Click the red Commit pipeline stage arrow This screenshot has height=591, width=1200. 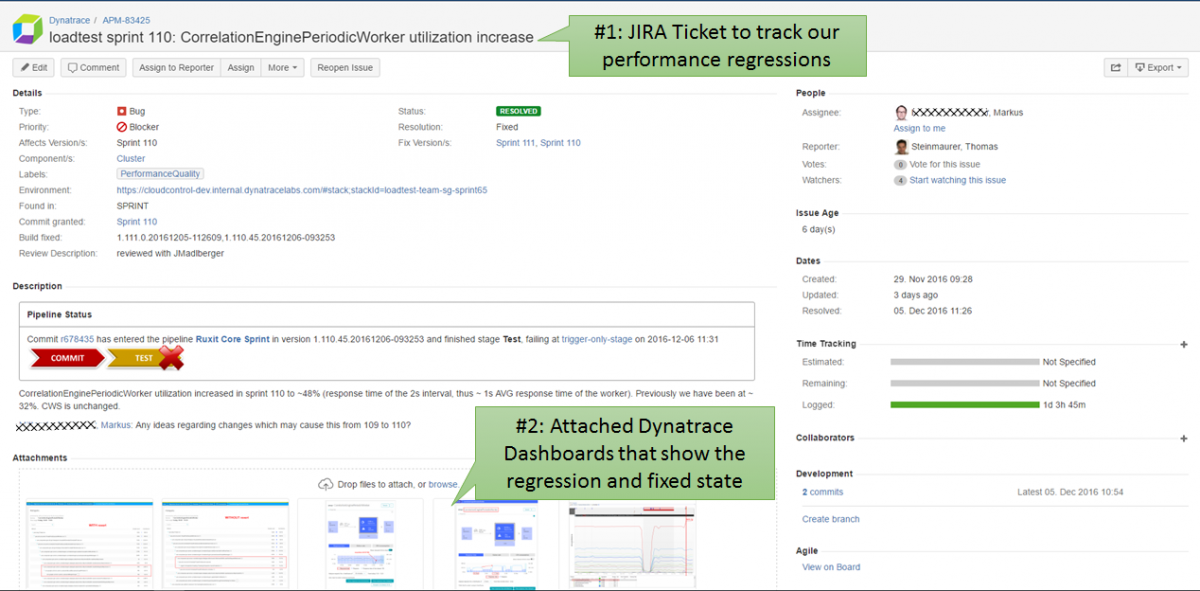tap(67, 358)
